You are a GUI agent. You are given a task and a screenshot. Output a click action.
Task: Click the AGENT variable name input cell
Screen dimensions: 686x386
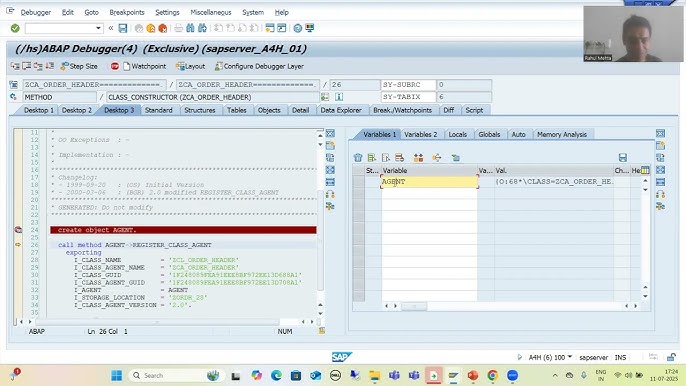point(429,182)
